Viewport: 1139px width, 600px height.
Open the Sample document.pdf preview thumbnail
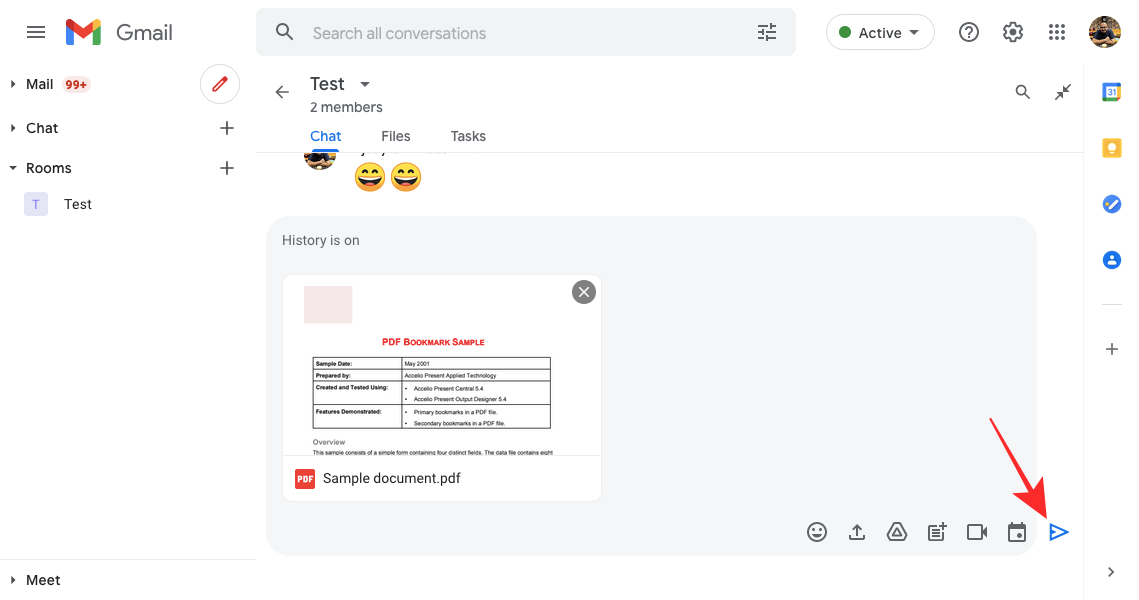pyautogui.click(x=441, y=370)
